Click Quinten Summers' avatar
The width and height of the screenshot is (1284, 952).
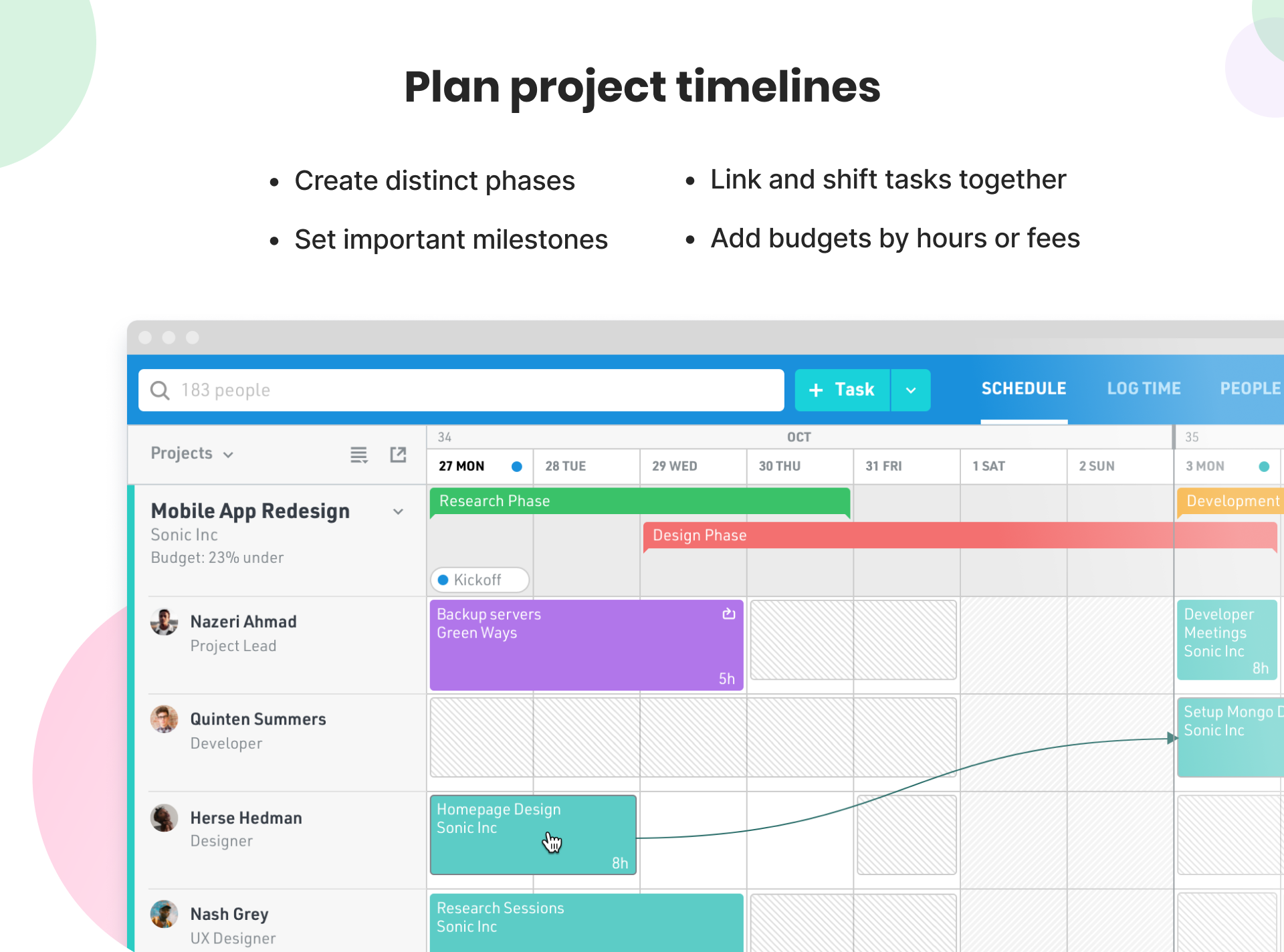pyautogui.click(x=164, y=719)
